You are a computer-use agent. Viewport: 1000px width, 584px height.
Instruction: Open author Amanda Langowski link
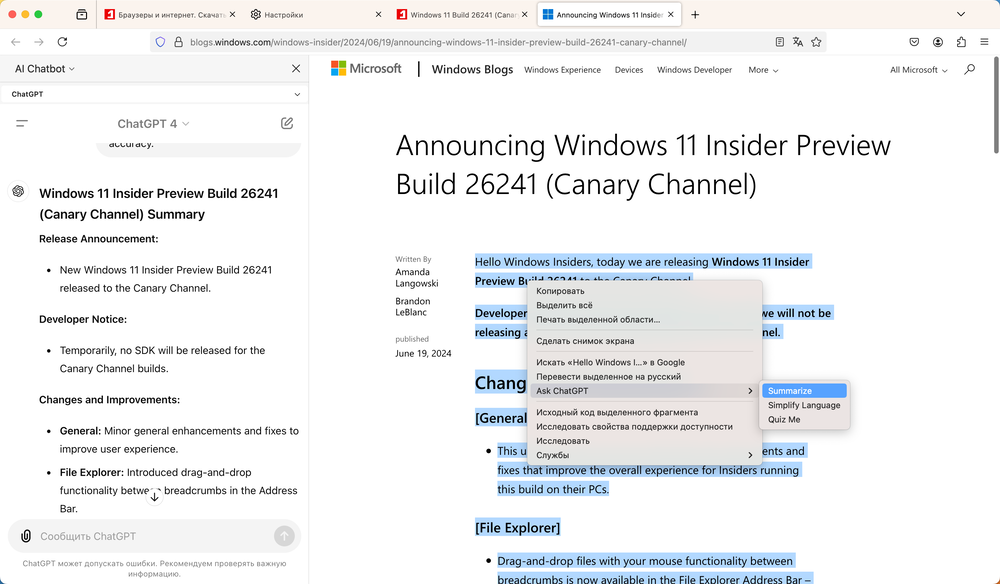coord(416,277)
